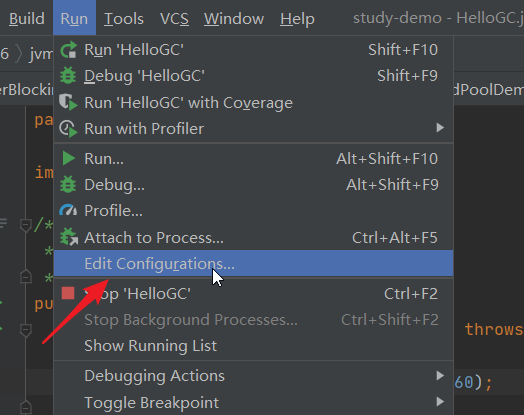
Task: Open the Window menu
Action: [234, 18]
